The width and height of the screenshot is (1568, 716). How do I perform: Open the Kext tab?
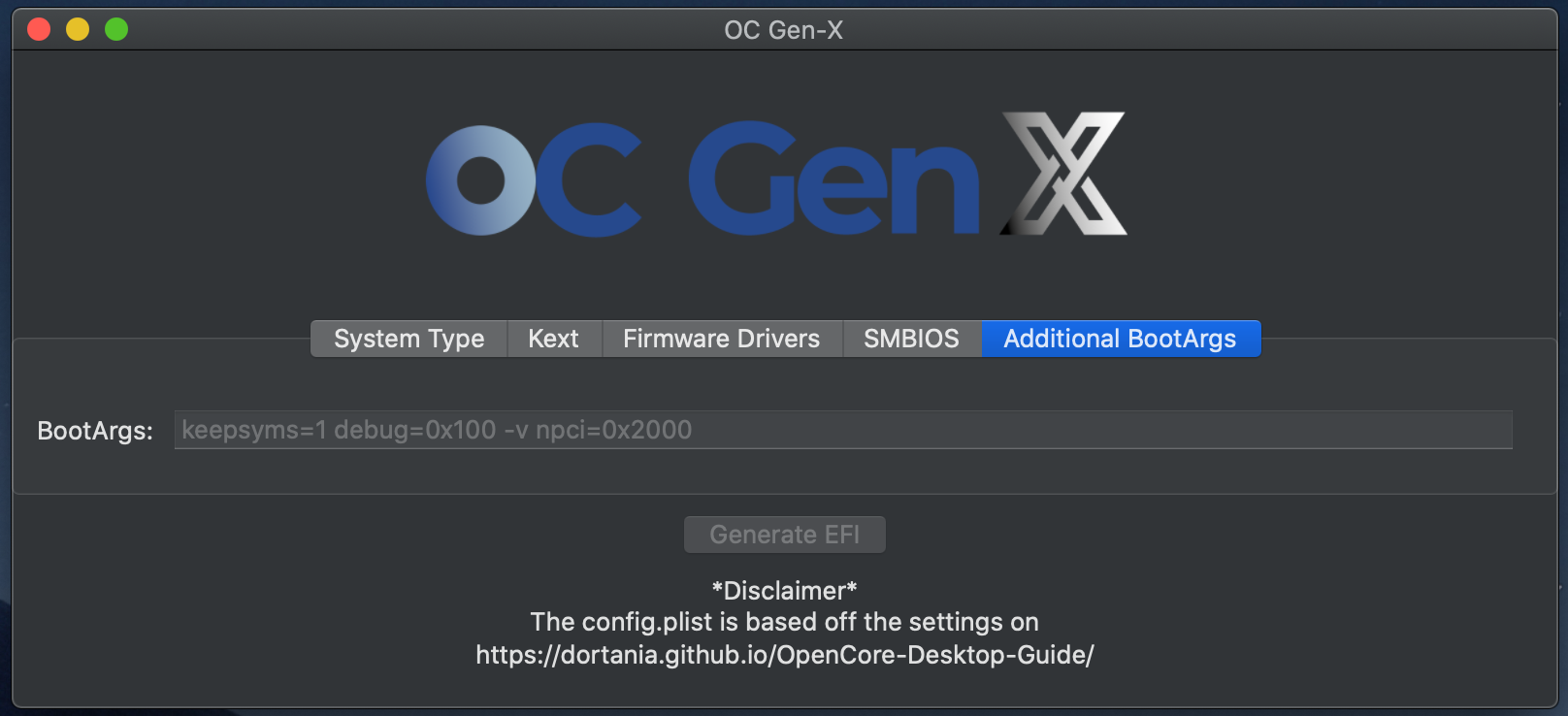pyautogui.click(x=554, y=339)
